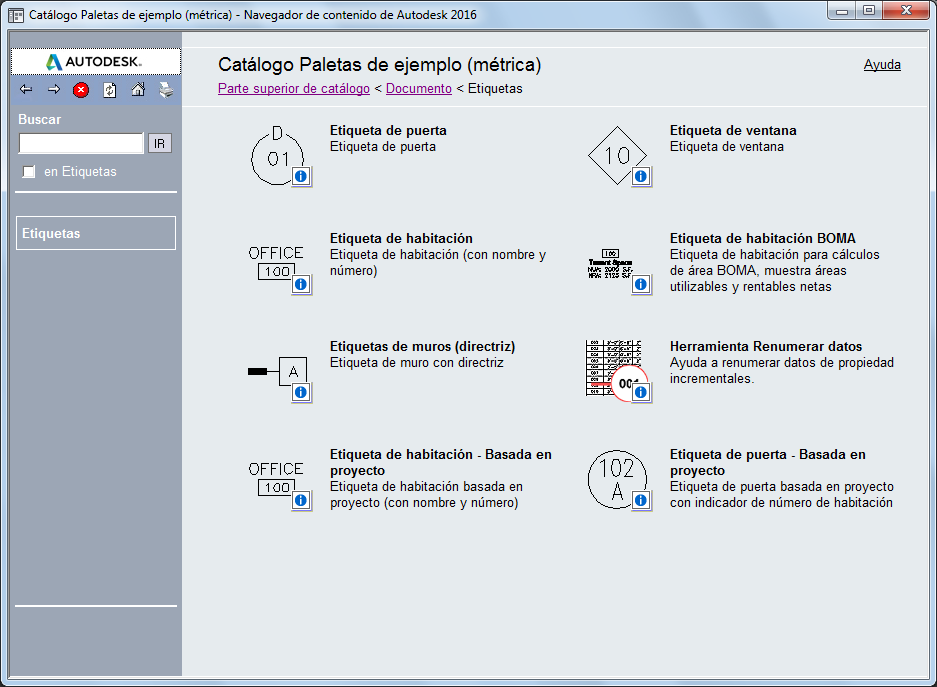Open the Documento breadcrumb link

419,88
